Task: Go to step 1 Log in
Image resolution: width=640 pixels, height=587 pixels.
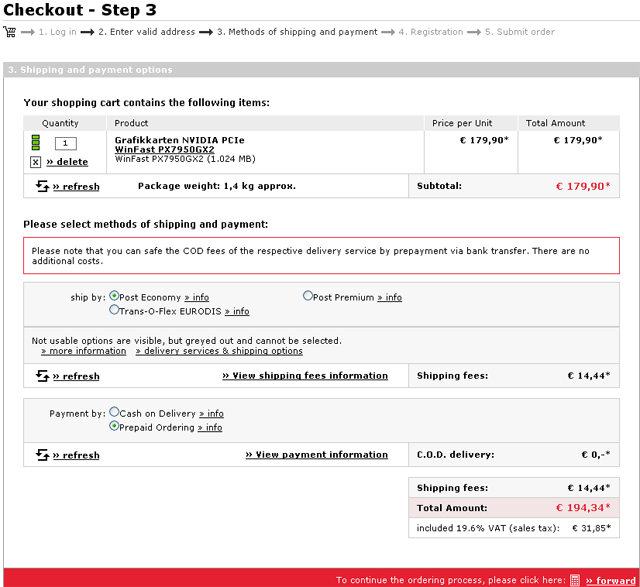Action: (57, 32)
